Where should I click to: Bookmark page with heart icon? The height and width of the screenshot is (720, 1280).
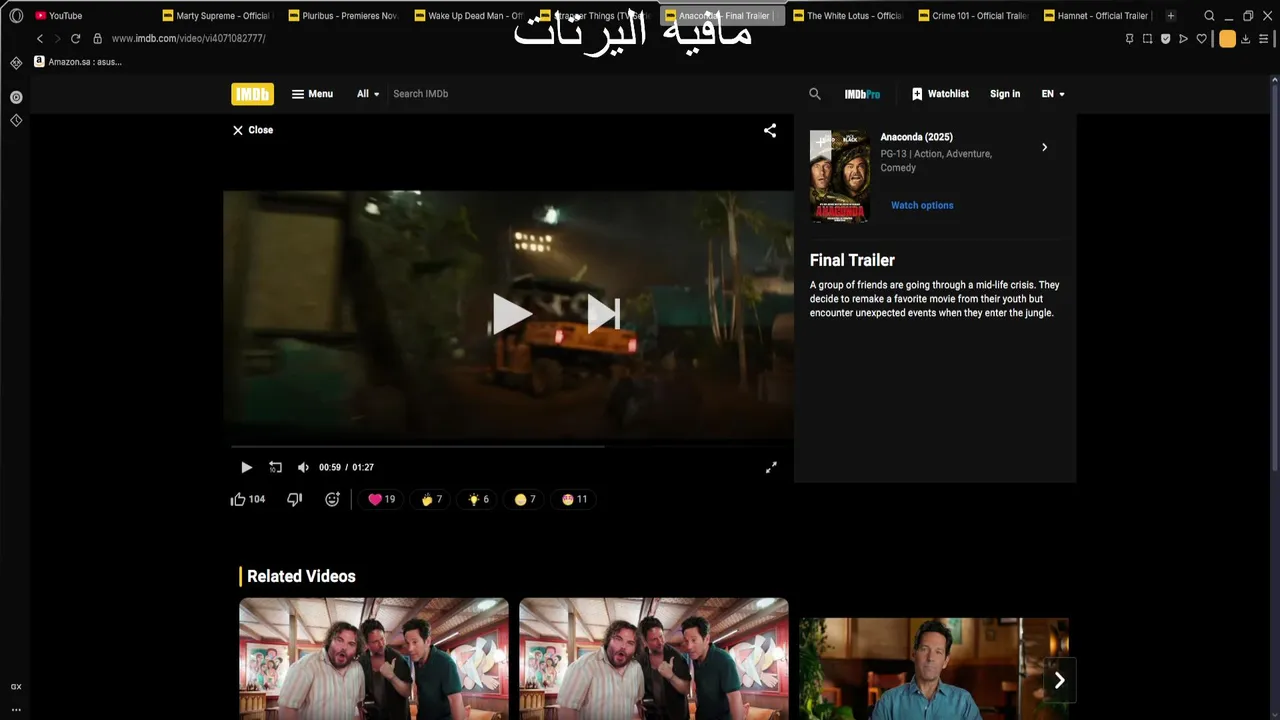coord(1201,39)
